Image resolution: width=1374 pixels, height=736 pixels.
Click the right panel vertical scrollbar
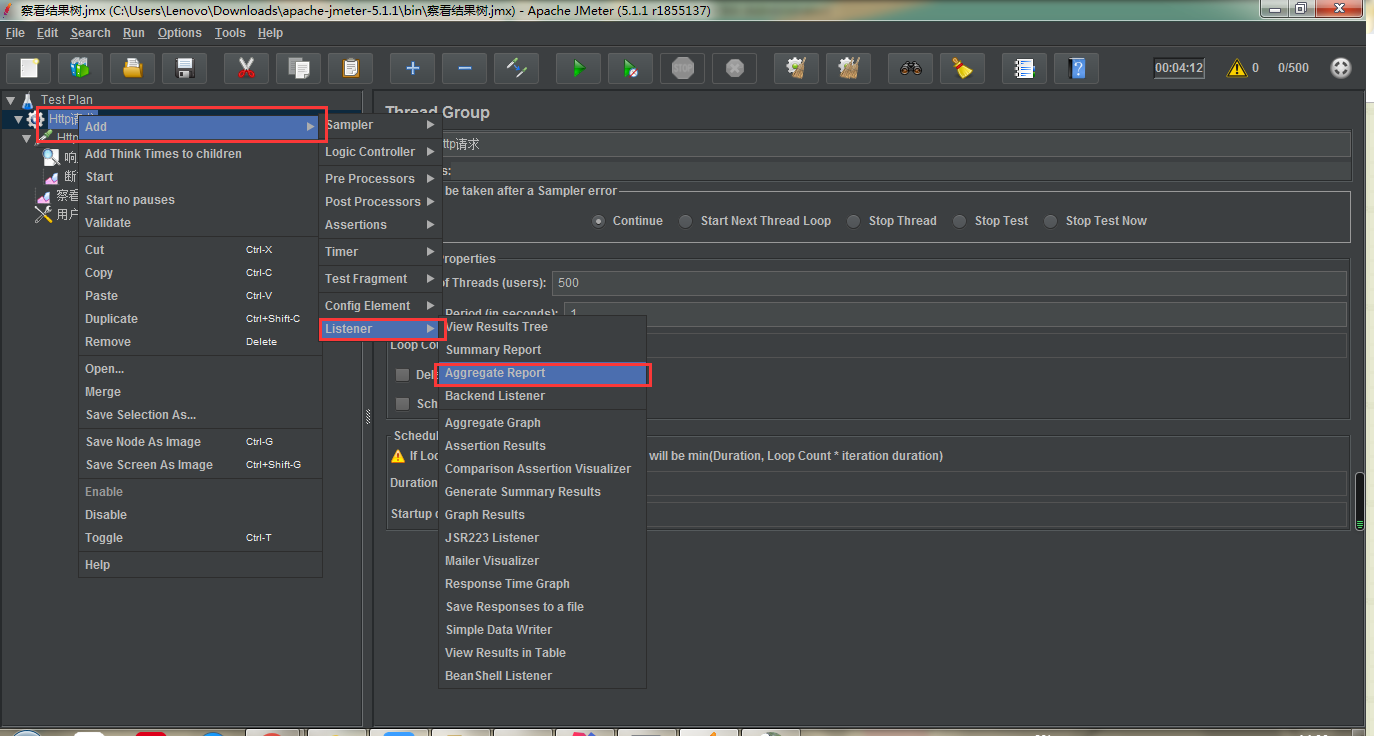pyautogui.click(x=1359, y=500)
